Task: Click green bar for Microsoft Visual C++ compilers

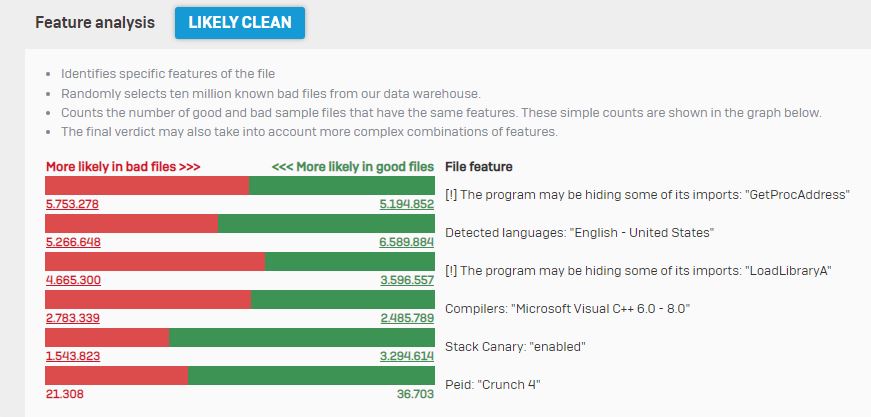Action: (x=343, y=299)
